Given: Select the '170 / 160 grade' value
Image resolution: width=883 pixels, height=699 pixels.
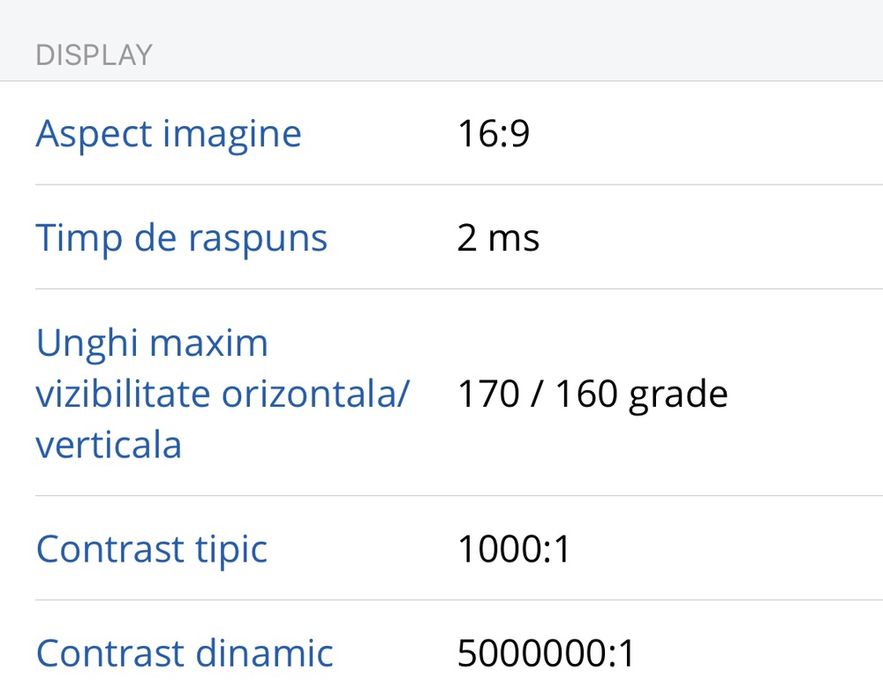Looking at the screenshot, I should point(592,394).
